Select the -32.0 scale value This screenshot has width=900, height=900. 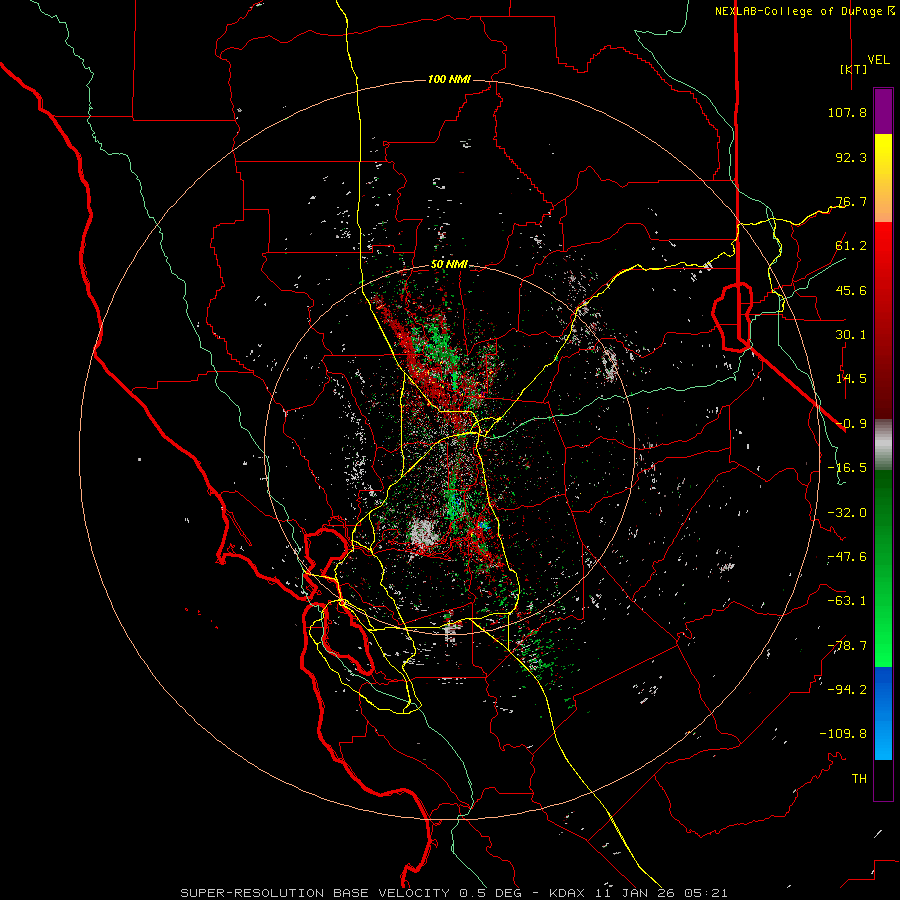point(847,513)
